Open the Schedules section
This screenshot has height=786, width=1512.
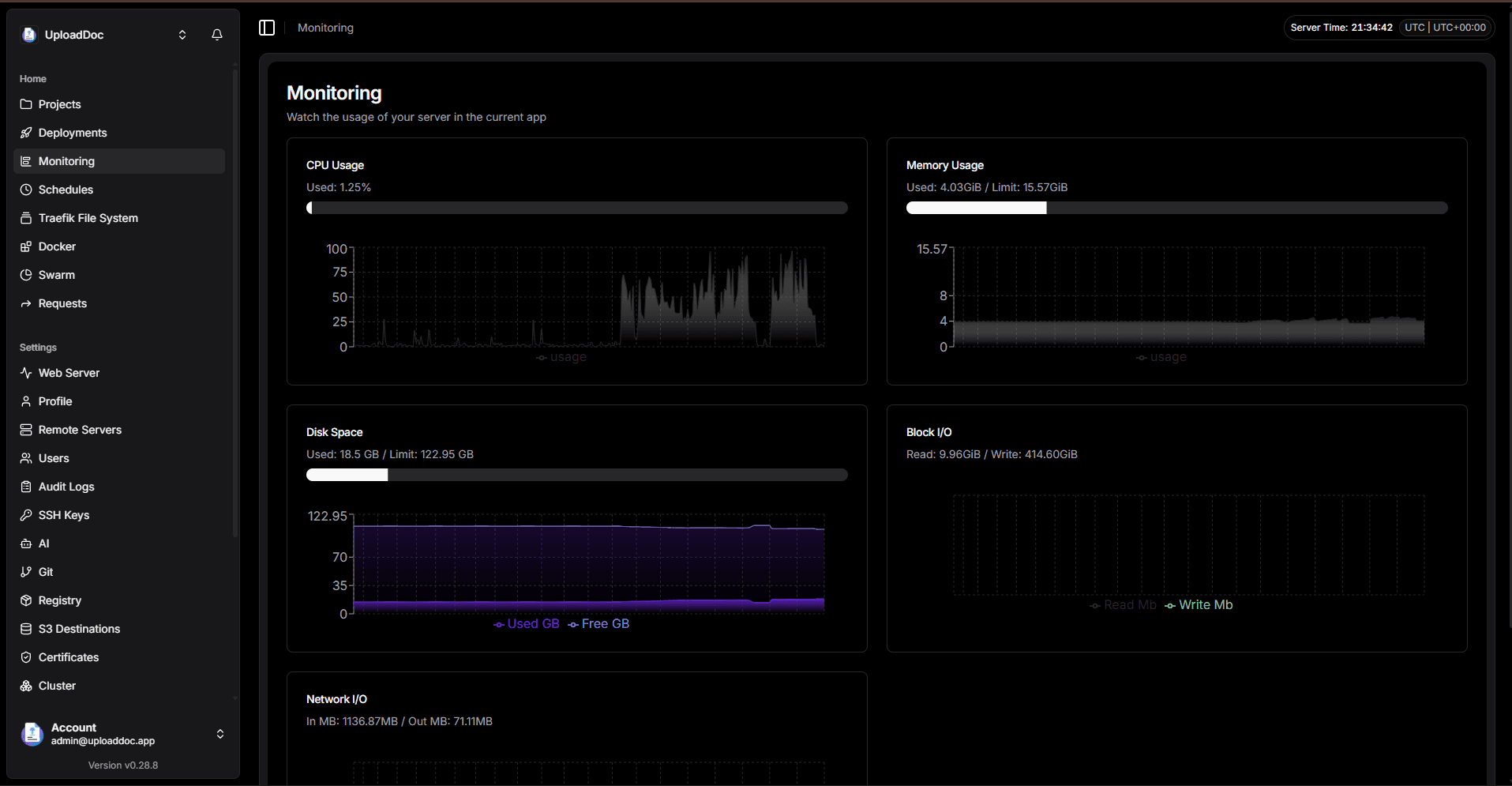coord(119,190)
